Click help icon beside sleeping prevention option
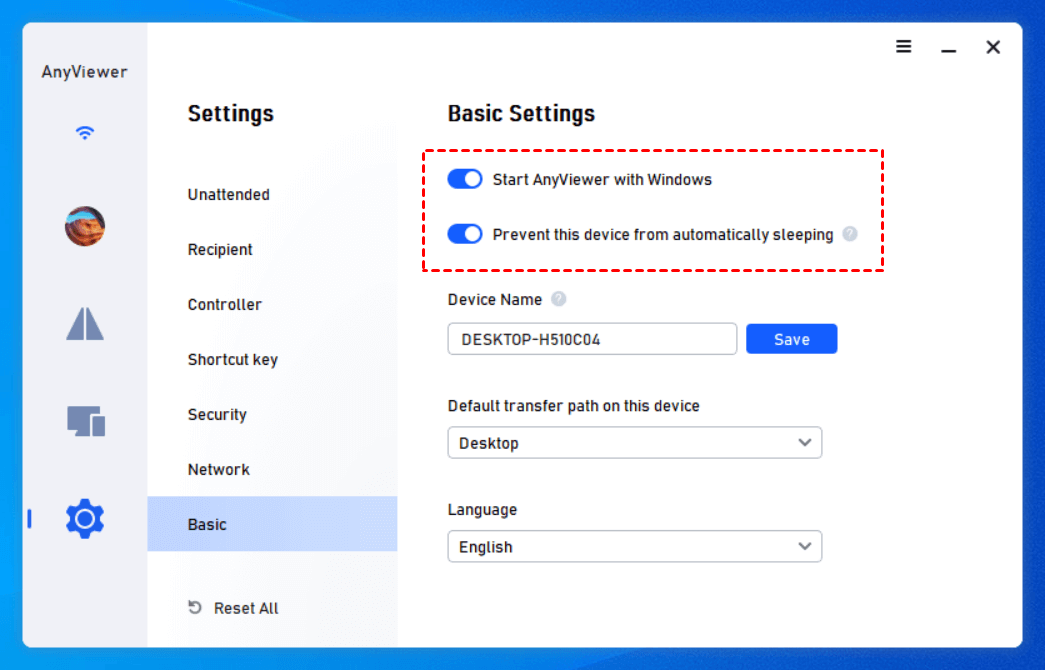Screen dimensions: 1045x670 pos(850,233)
